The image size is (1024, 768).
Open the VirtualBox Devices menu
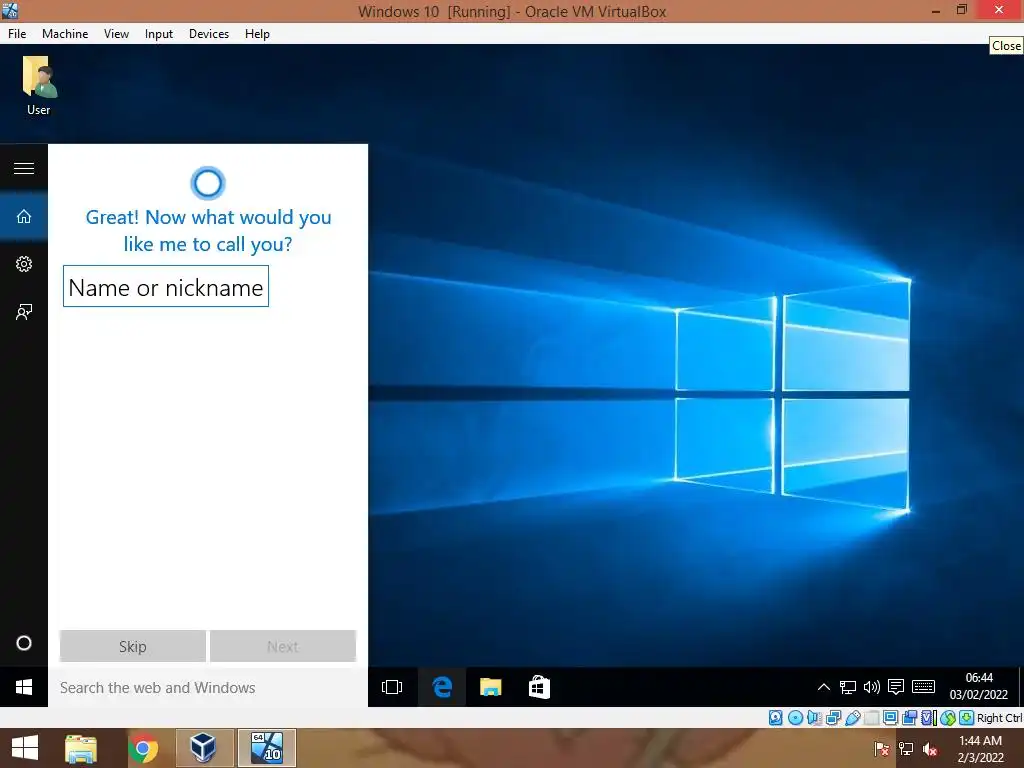pos(209,34)
